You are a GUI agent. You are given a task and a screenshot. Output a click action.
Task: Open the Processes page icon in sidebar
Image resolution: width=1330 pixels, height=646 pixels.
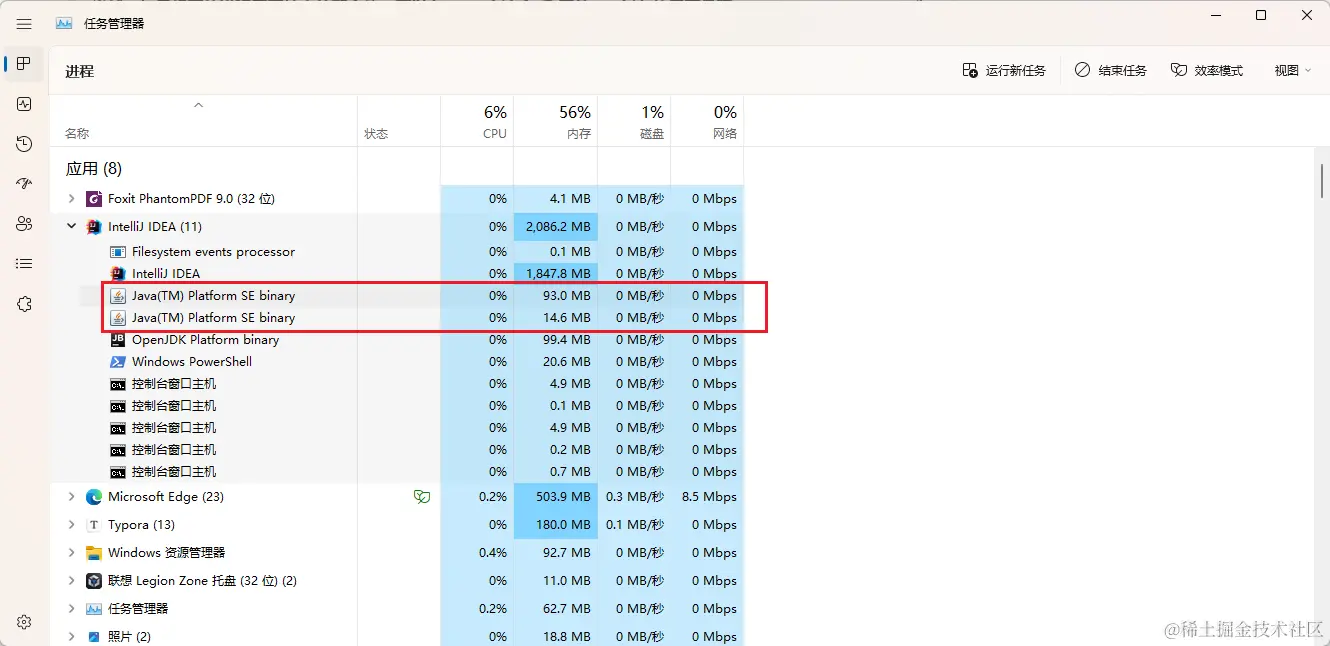pos(24,64)
